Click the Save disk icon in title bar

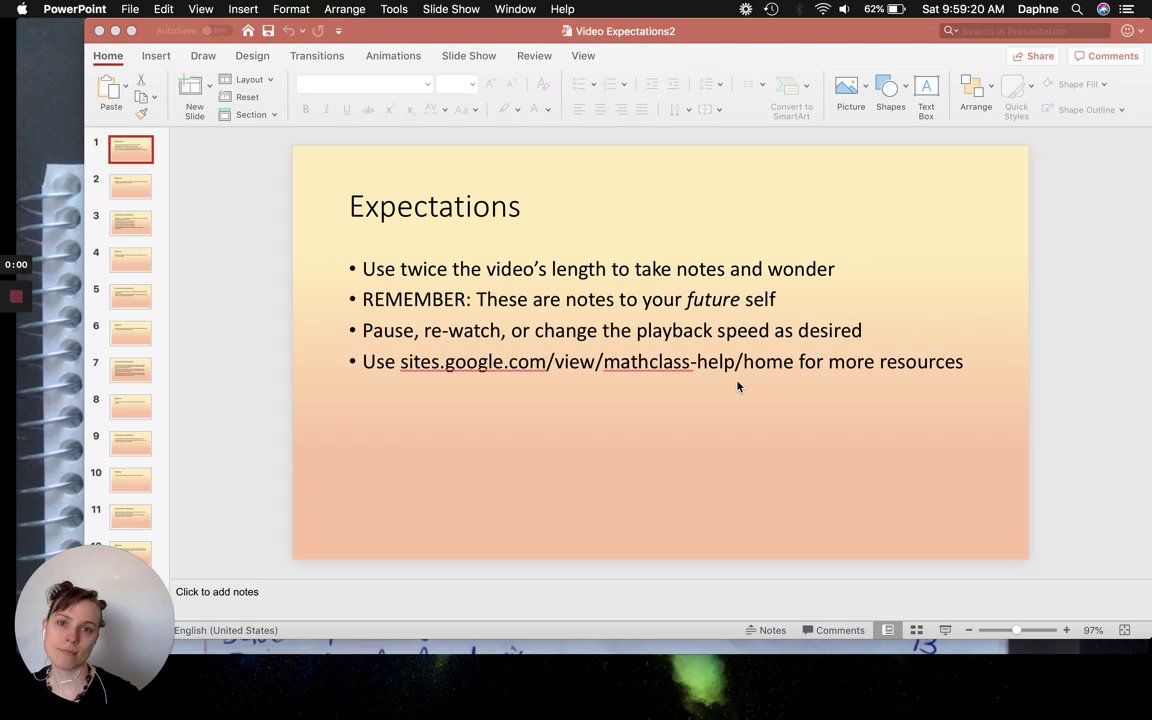click(x=268, y=31)
